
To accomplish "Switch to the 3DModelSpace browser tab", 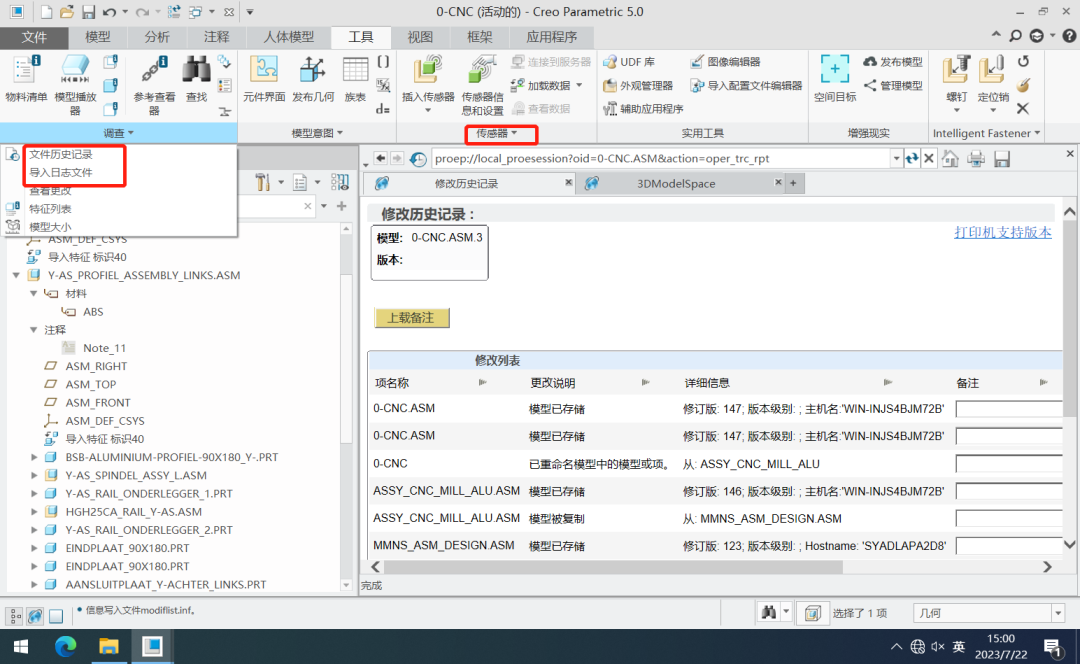I will tap(676, 183).
